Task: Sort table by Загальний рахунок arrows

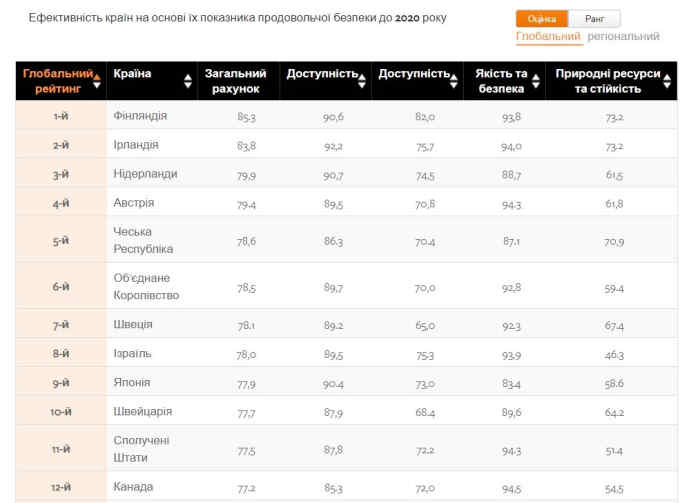Action: (x=273, y=82)
